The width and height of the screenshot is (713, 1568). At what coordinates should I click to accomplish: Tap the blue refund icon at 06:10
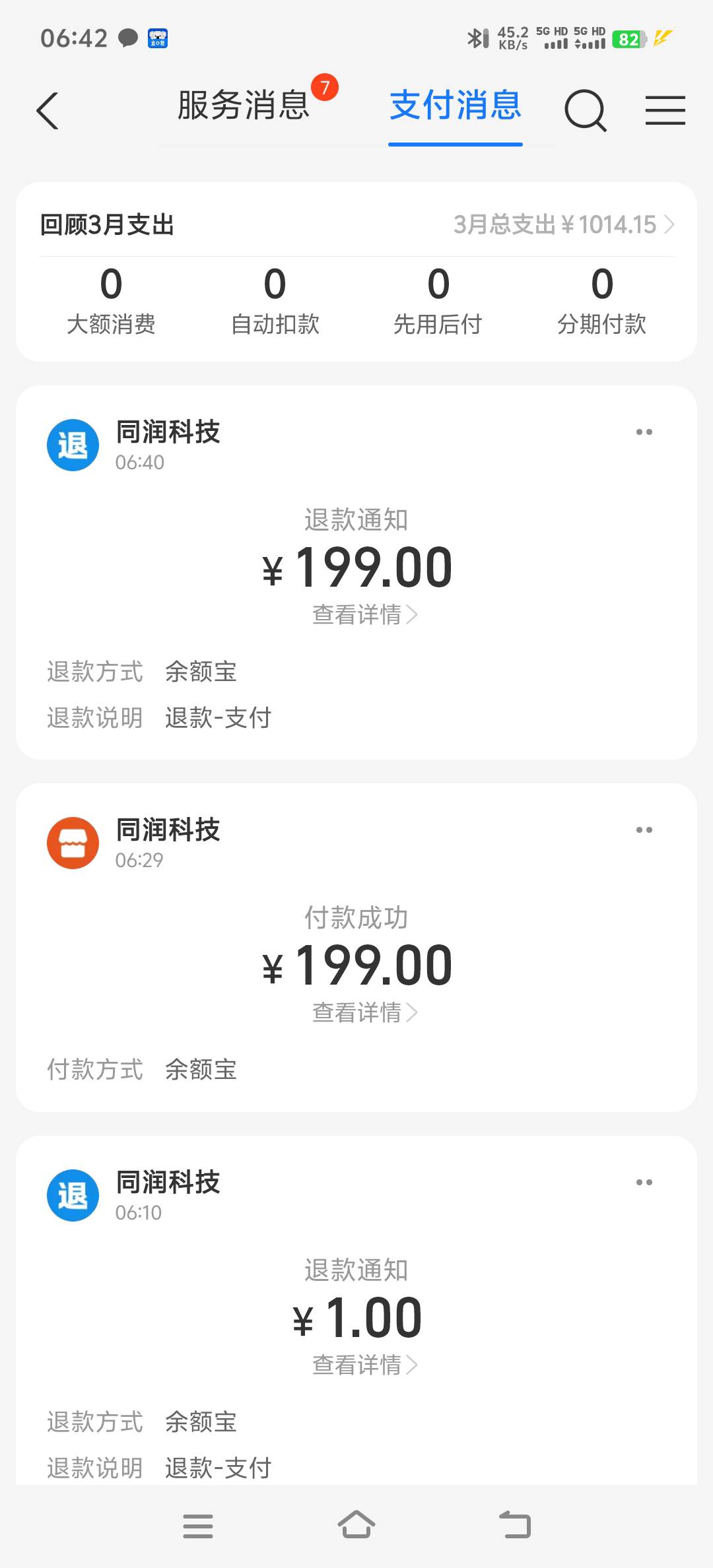click(73, 1196)
